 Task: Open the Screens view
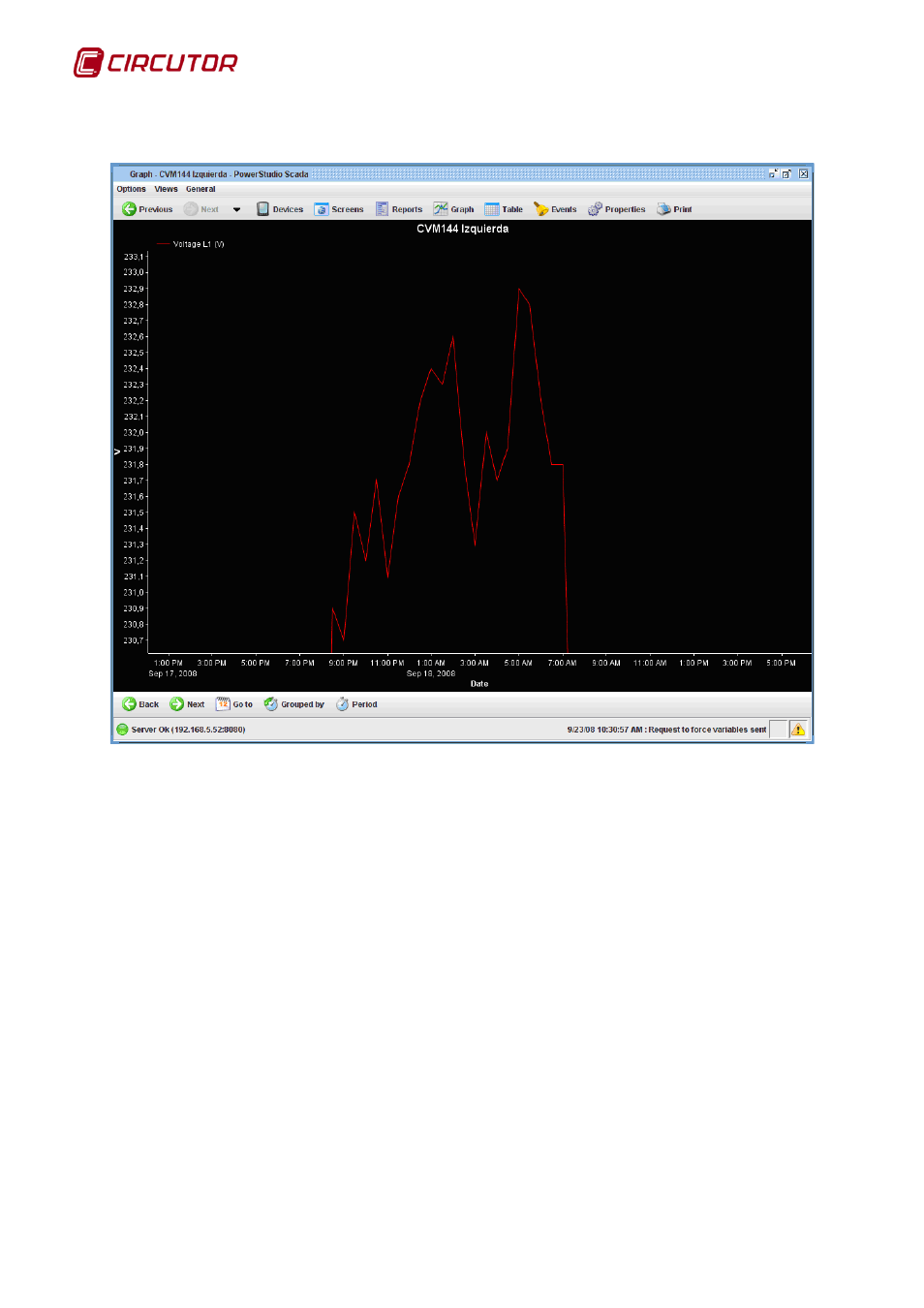pos(339,209)
